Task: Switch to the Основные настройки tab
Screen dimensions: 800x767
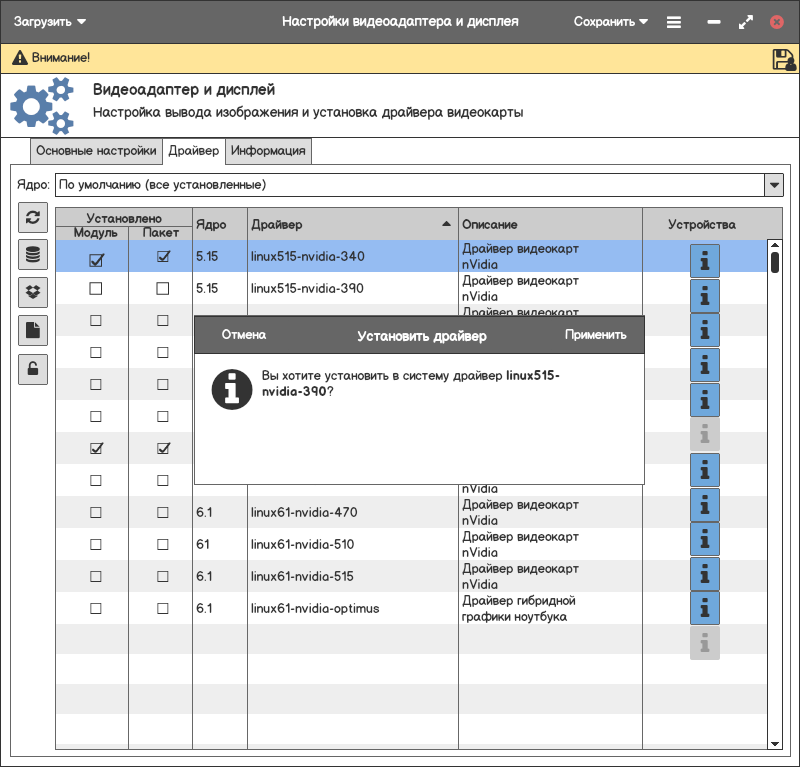Action: (x=96, y=151)
